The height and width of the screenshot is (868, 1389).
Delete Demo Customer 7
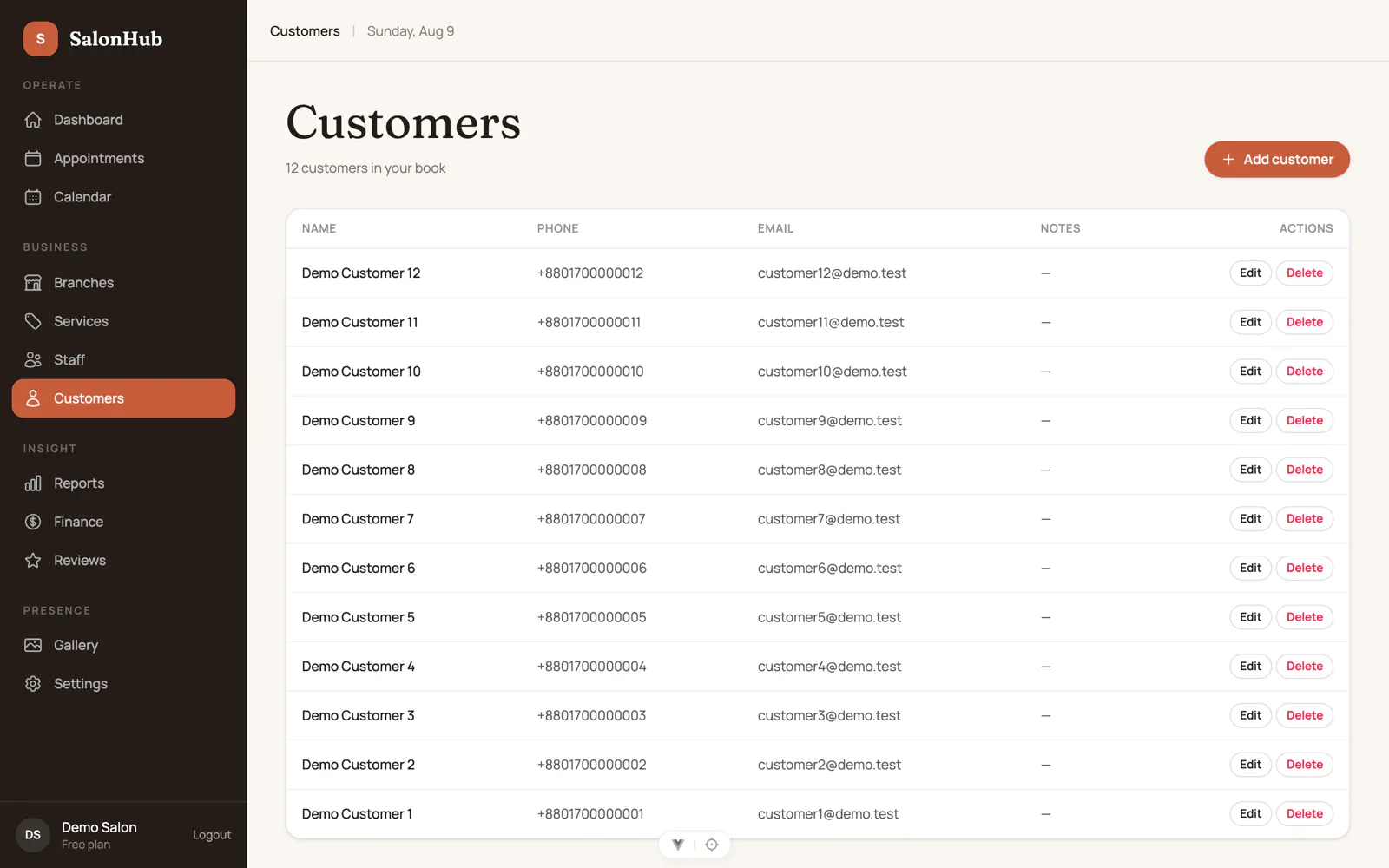(1305, 519)
